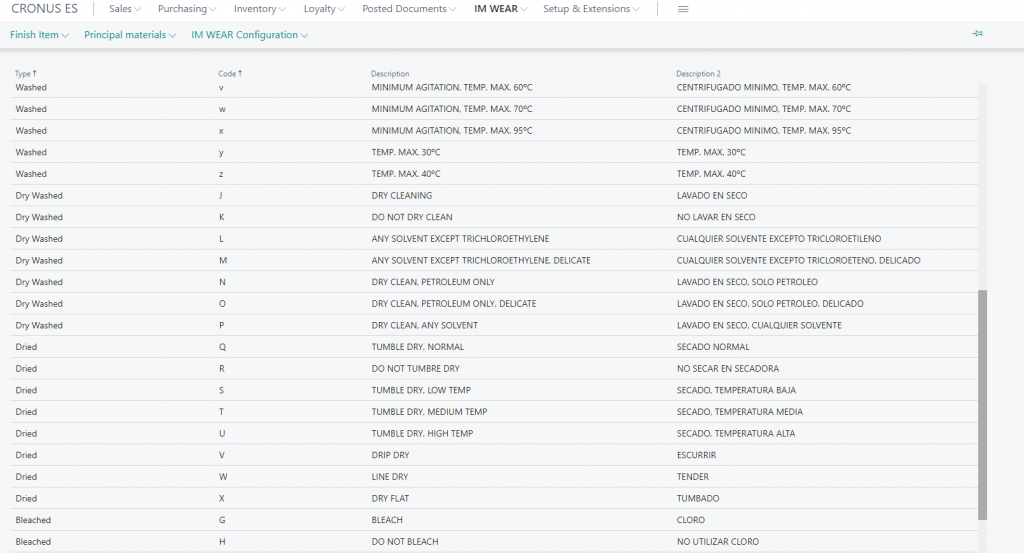Click 'SECADO, TEMPERATURA ALTA' cell
1024x553 pixels.
[x=736, y=432]
